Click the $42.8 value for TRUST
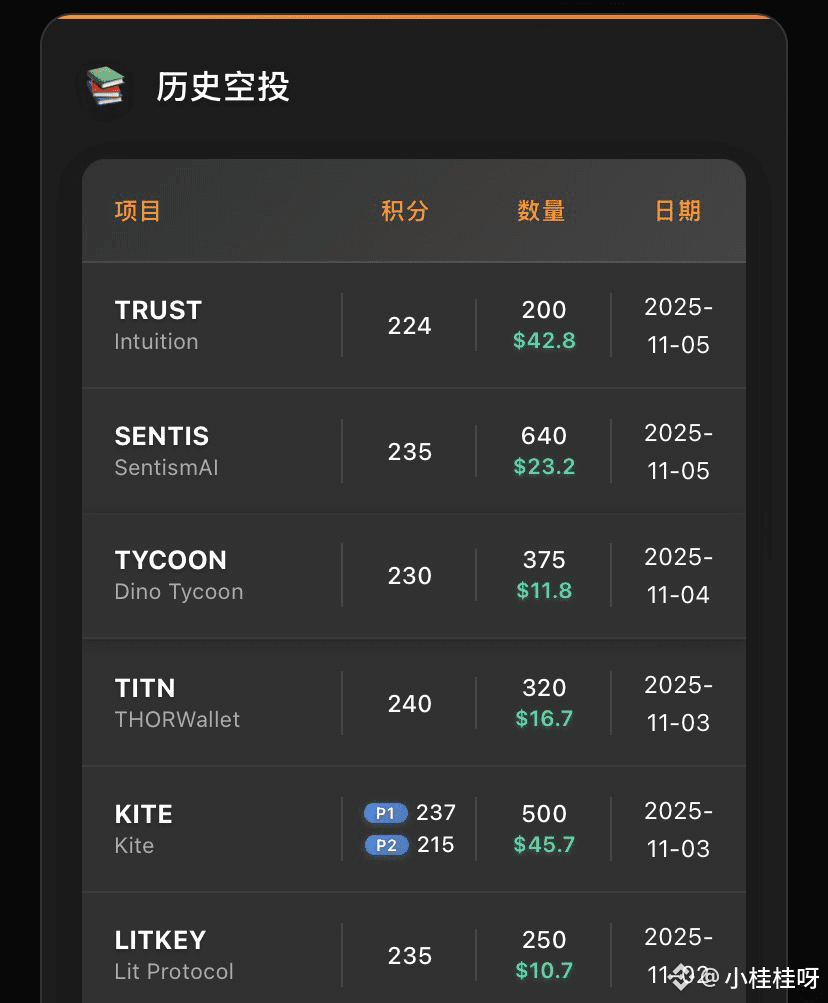 pos(544,341)
